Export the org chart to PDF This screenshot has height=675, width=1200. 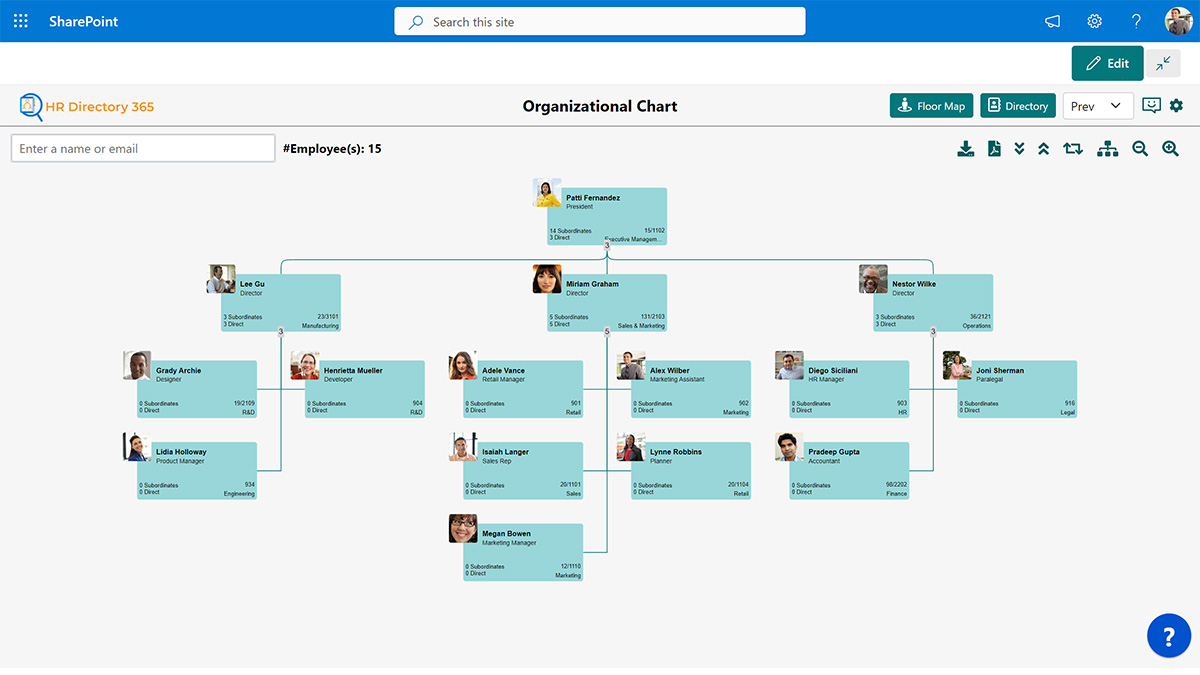[993, 148]
